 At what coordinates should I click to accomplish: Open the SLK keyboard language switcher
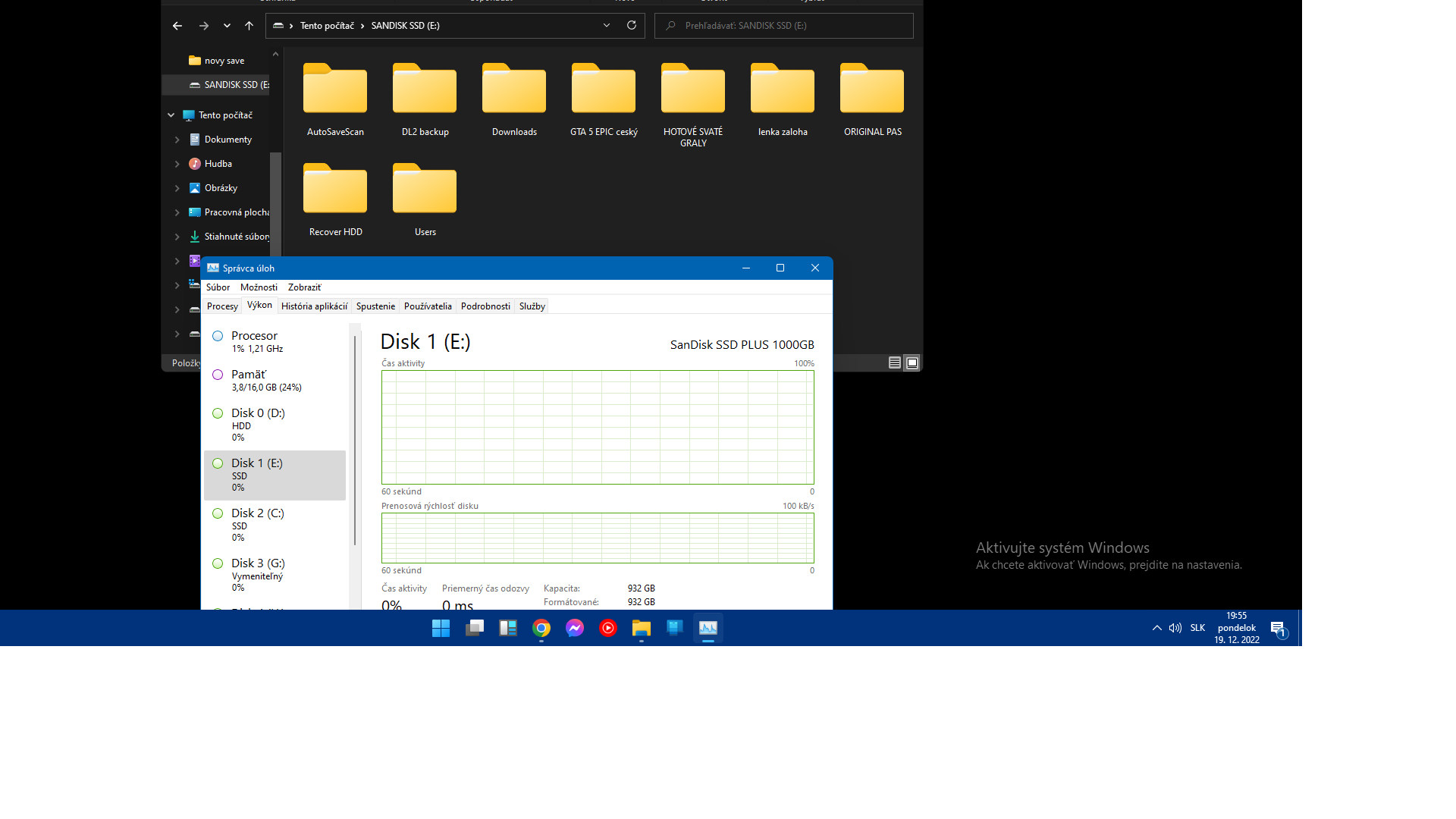click(x=1197, y=628)
